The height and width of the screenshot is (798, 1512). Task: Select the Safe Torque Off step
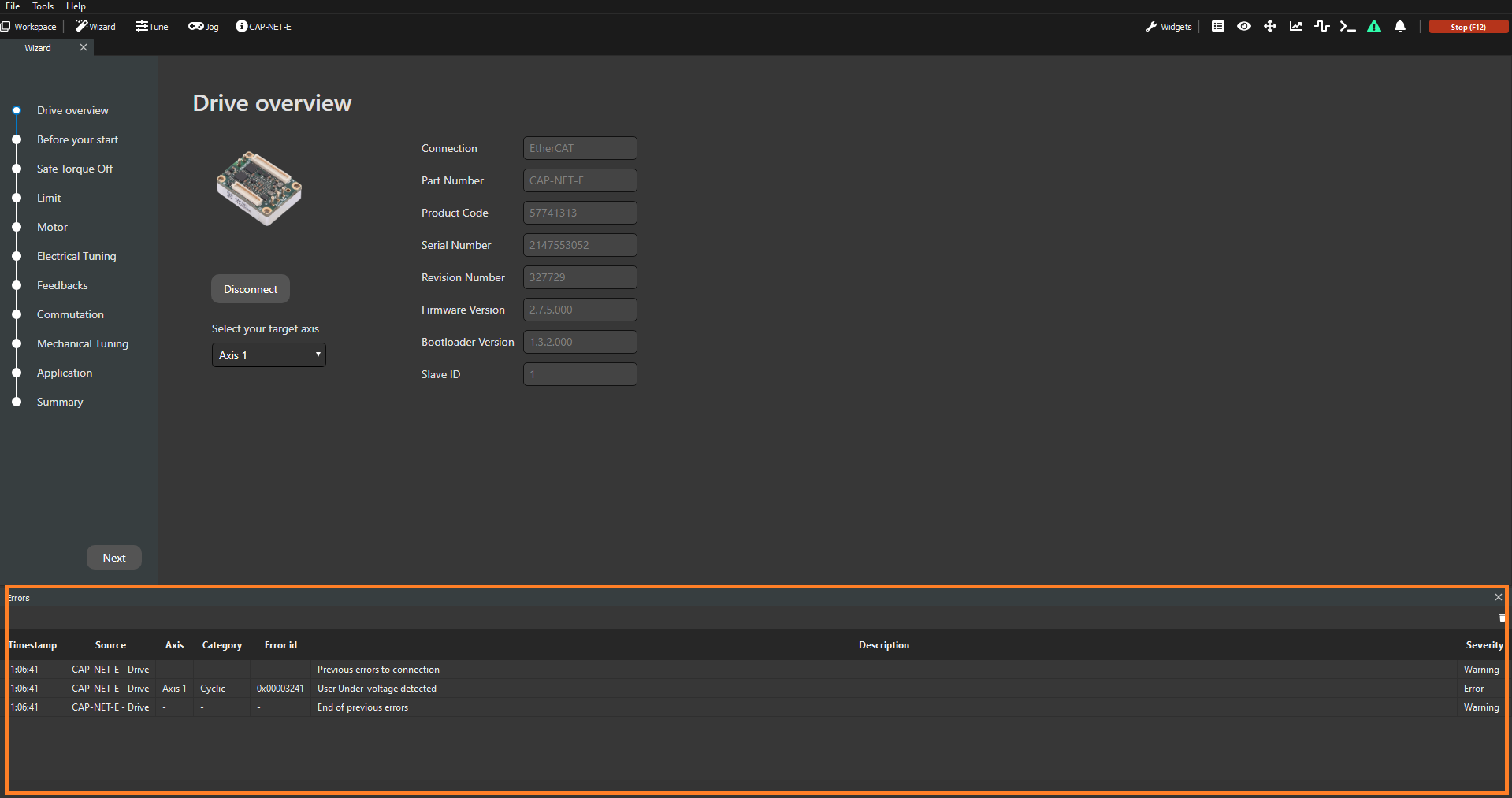(x=75, y=169)
